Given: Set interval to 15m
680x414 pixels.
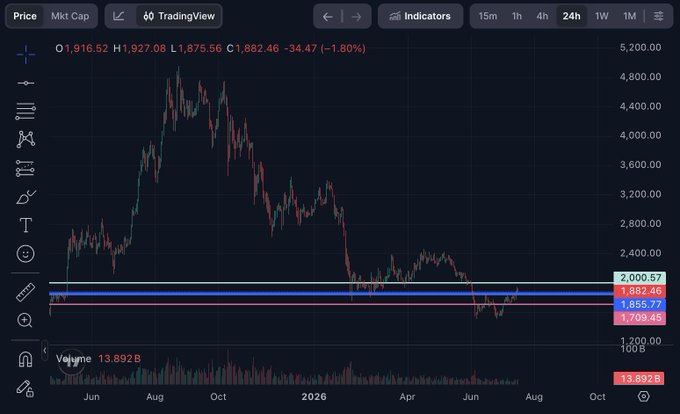Looking at the screenshot, I should [x=488, y=16].
